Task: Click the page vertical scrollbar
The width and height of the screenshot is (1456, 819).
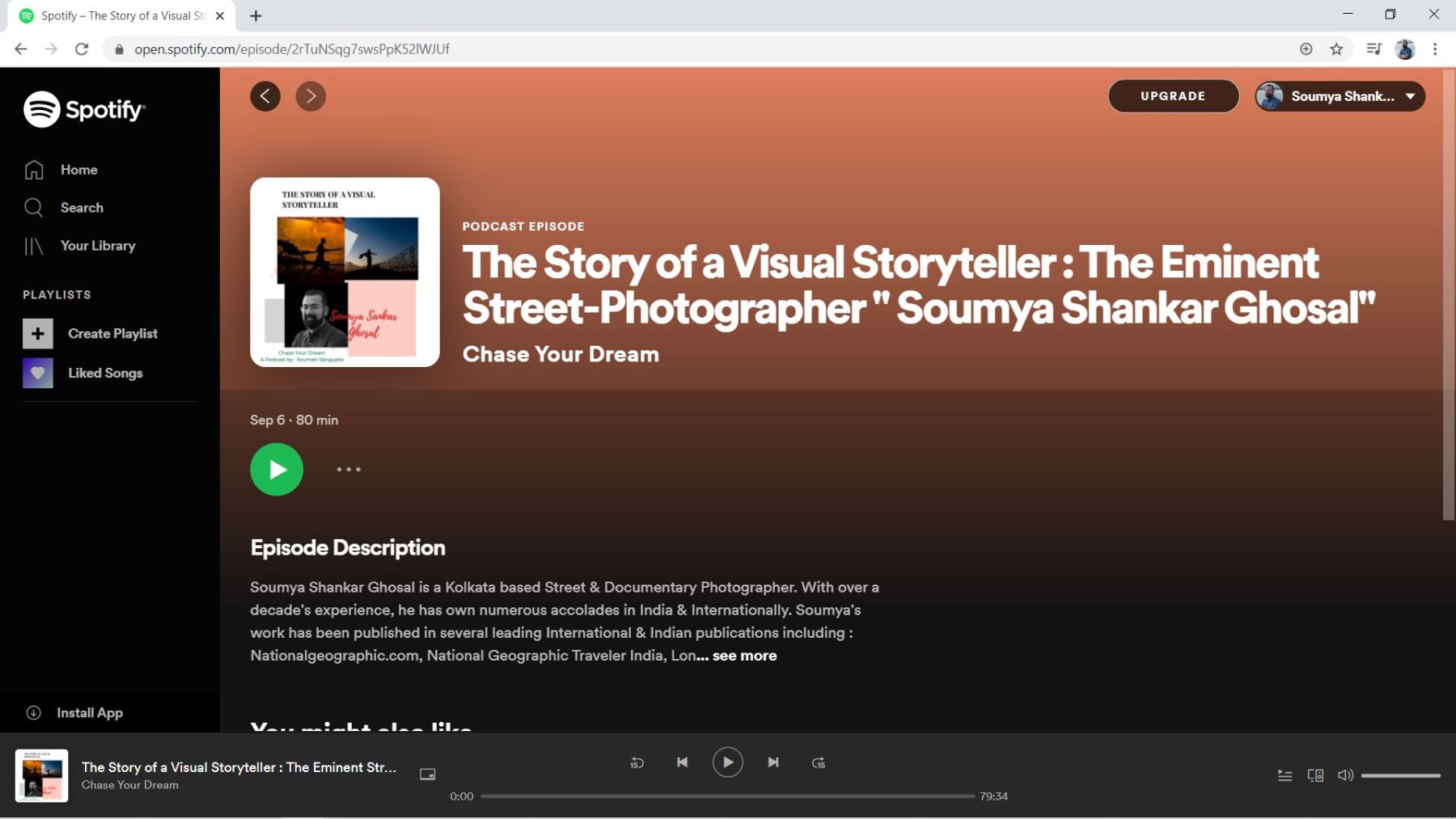Action: point(1449,294)
